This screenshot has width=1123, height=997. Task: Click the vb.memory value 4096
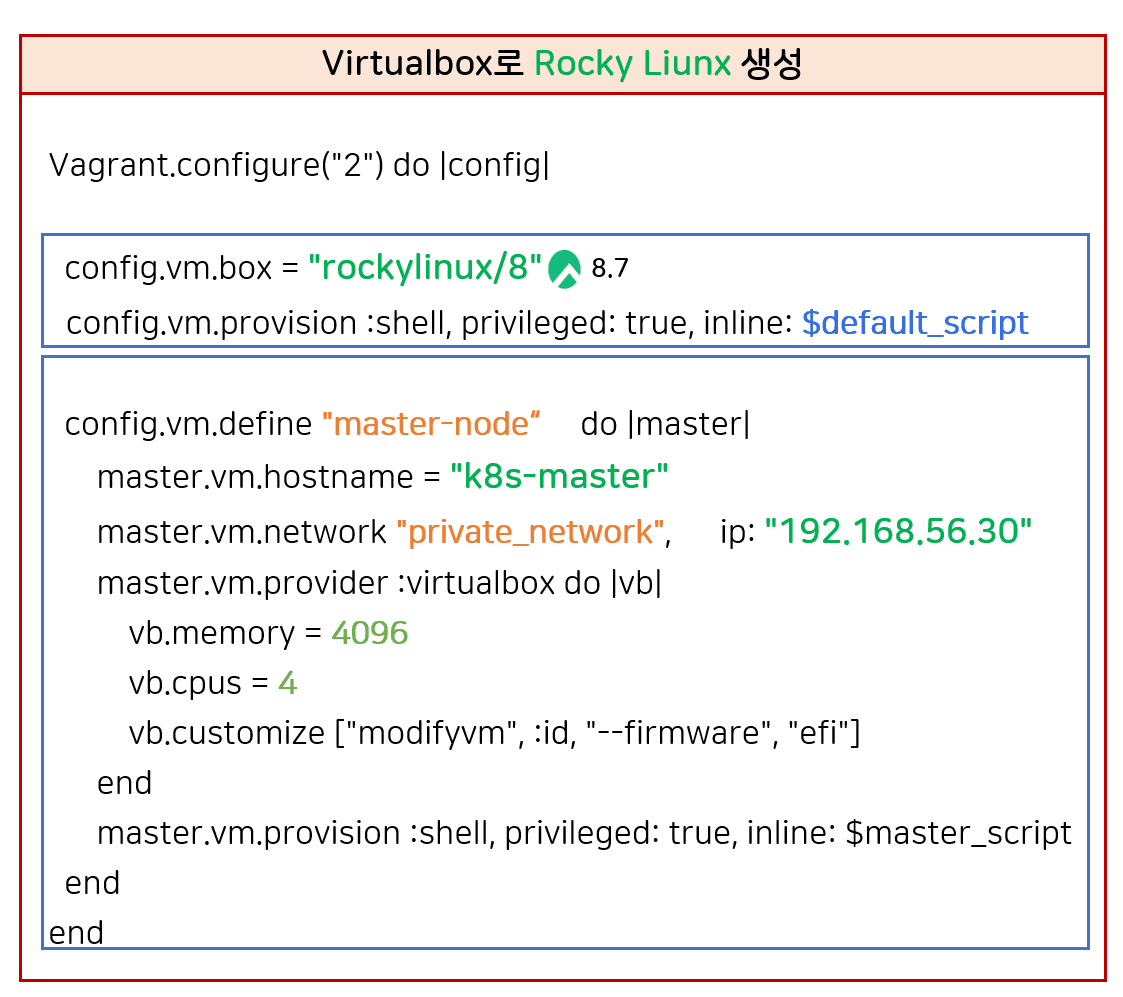[369, 633]
